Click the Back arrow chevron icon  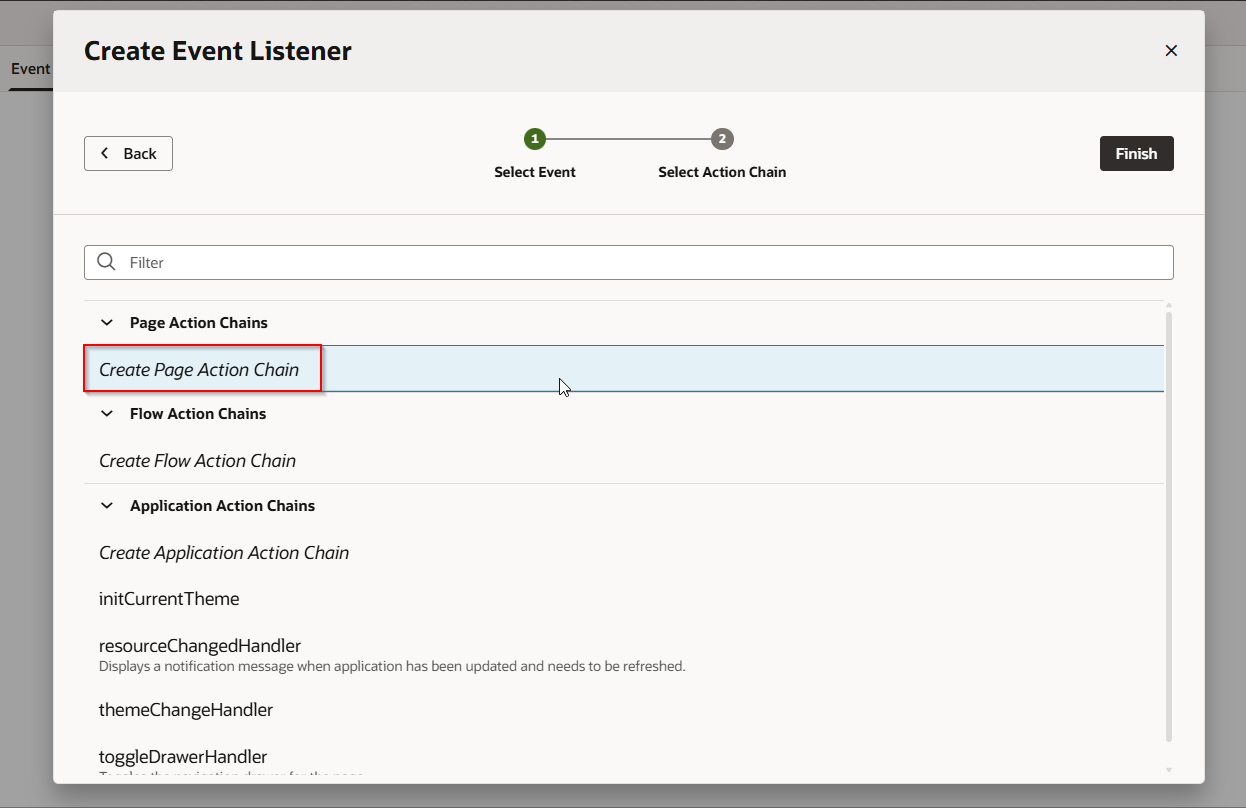(x=105, y=154)
